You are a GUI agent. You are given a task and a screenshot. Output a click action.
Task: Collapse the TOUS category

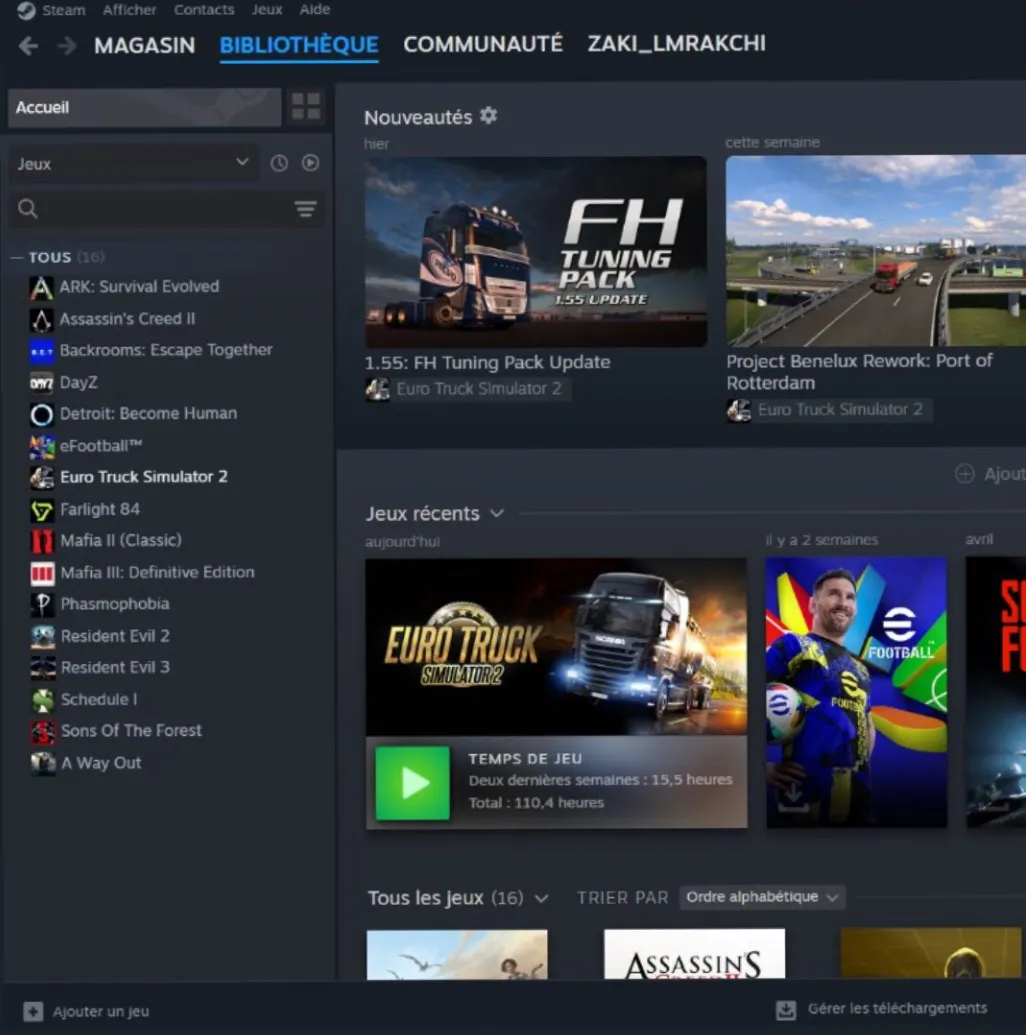[17, 257]
